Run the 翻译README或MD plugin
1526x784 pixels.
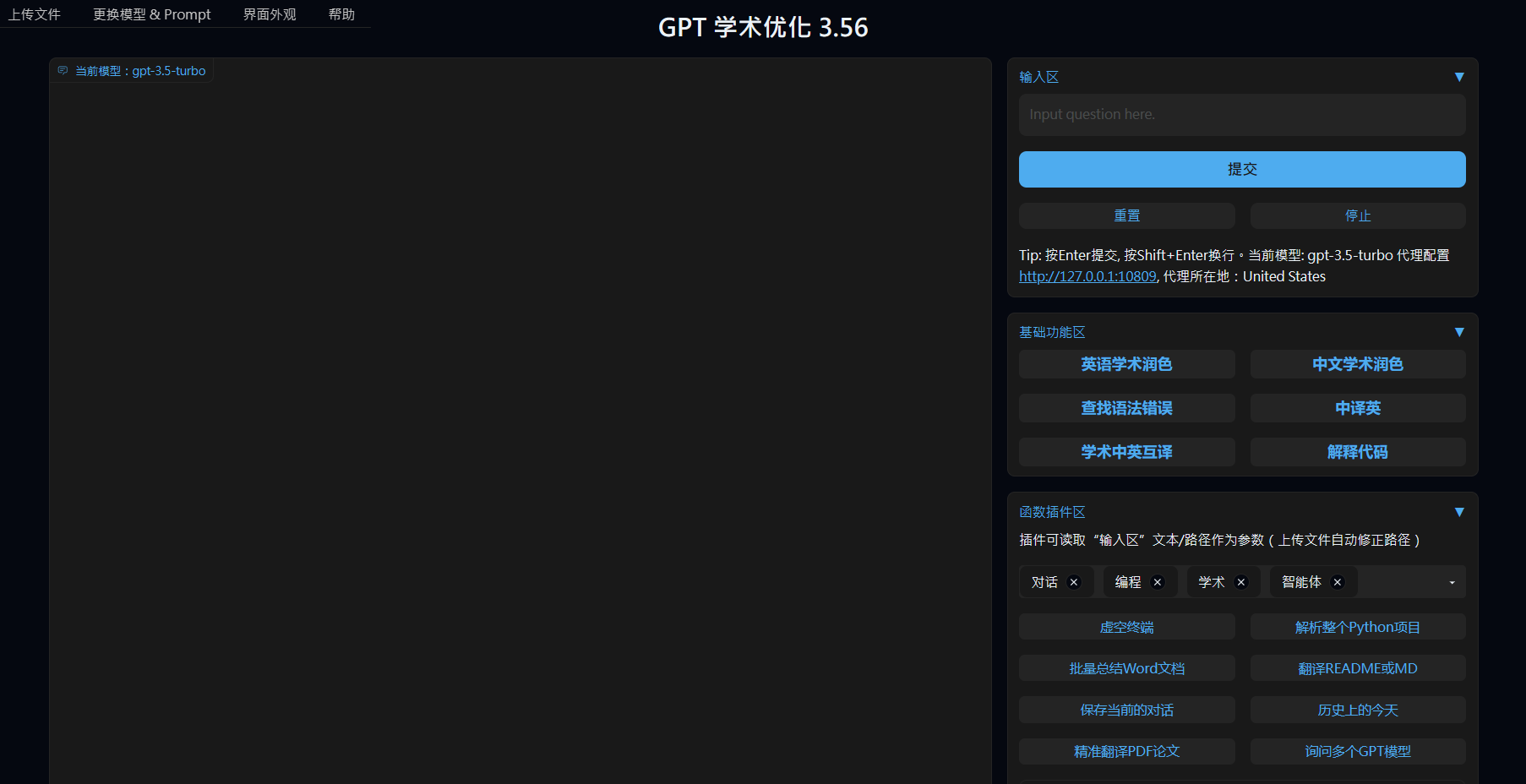click(x=1358, y=668)
